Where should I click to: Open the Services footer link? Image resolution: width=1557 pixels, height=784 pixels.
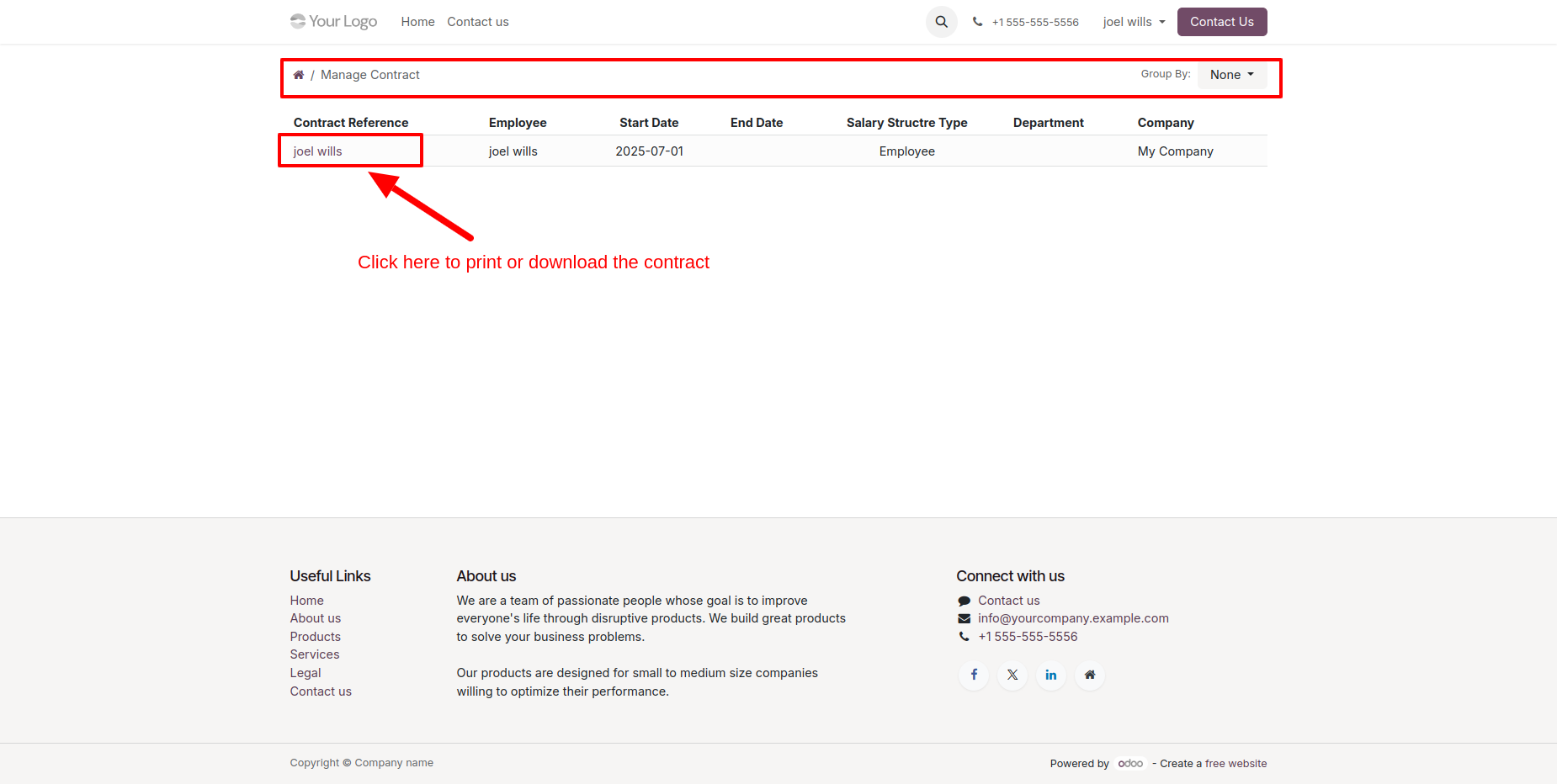click(315, 654)
